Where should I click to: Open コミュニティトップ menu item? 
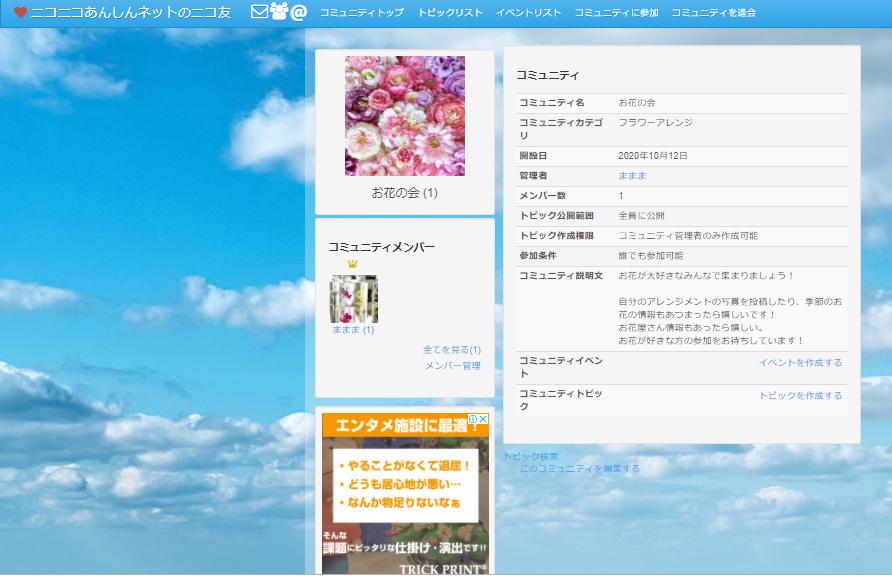(362, 13)
